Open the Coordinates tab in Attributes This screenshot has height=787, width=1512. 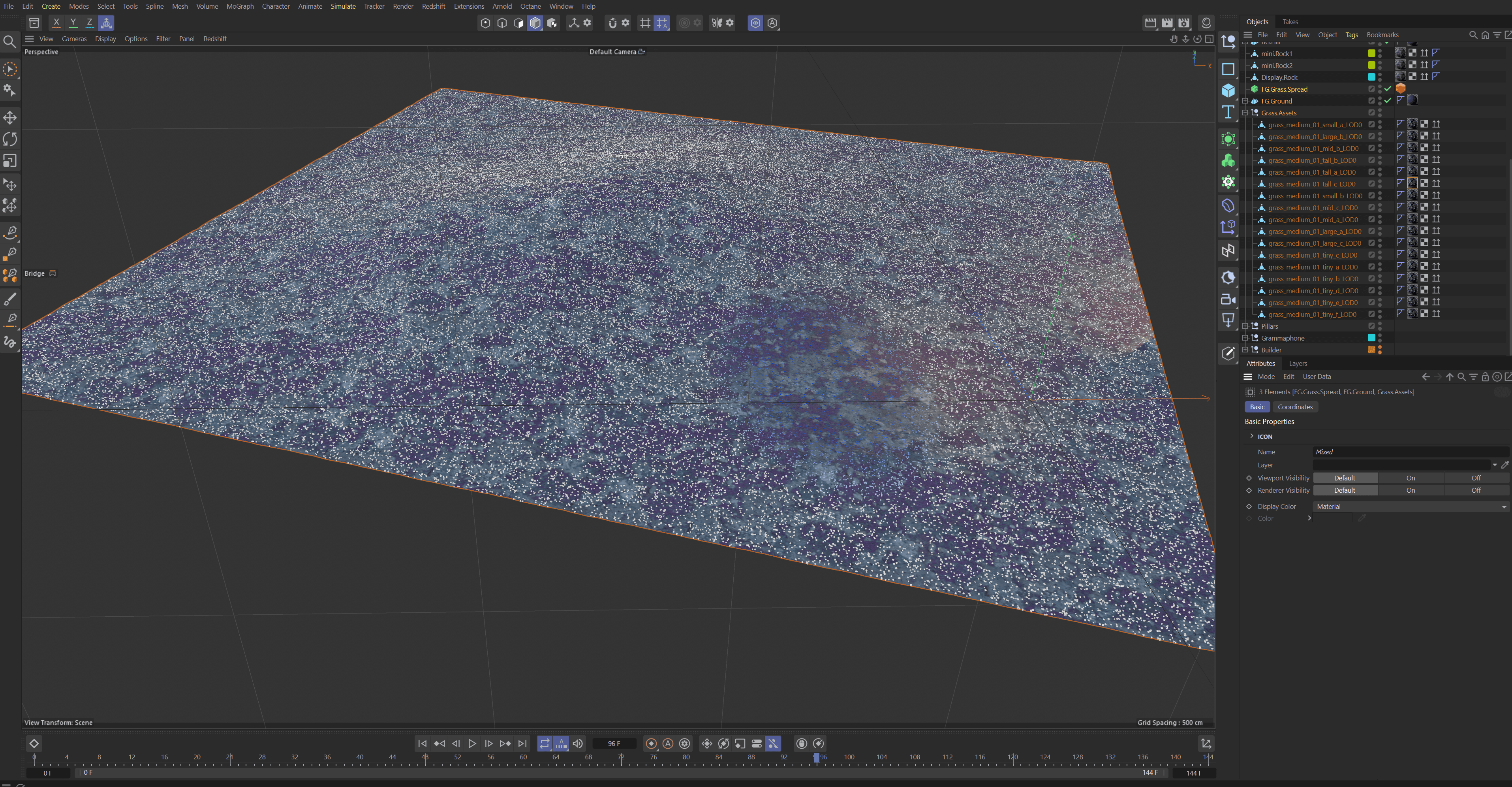coord(1295,407)
